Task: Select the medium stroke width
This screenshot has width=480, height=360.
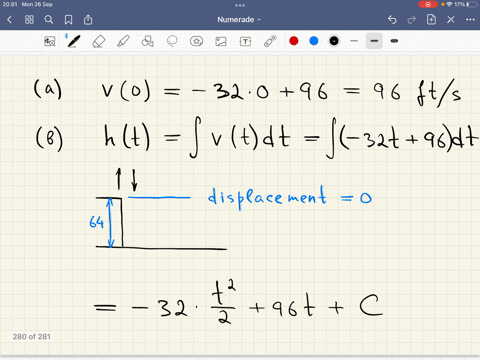Action: [374, 41]
